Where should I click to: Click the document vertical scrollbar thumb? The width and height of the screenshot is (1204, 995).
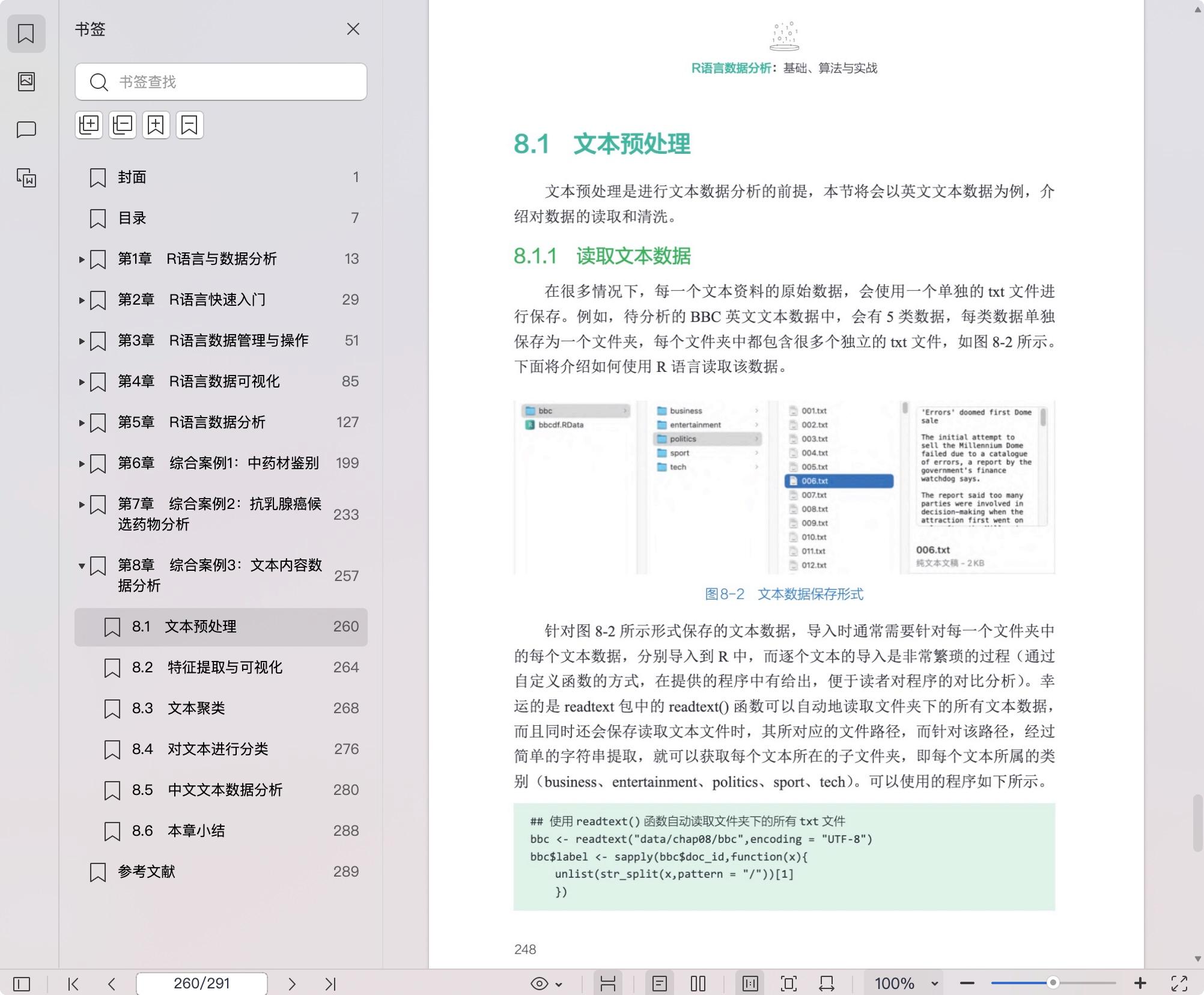(1197, 822)
